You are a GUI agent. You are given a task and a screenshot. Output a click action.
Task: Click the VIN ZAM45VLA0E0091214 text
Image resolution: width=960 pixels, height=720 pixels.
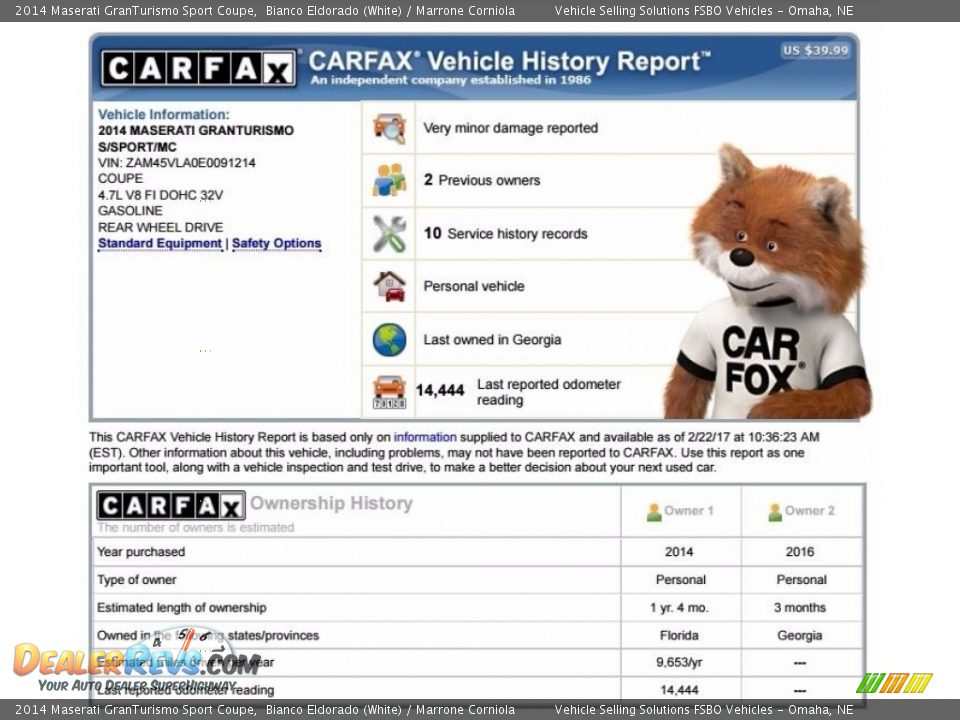176,163
